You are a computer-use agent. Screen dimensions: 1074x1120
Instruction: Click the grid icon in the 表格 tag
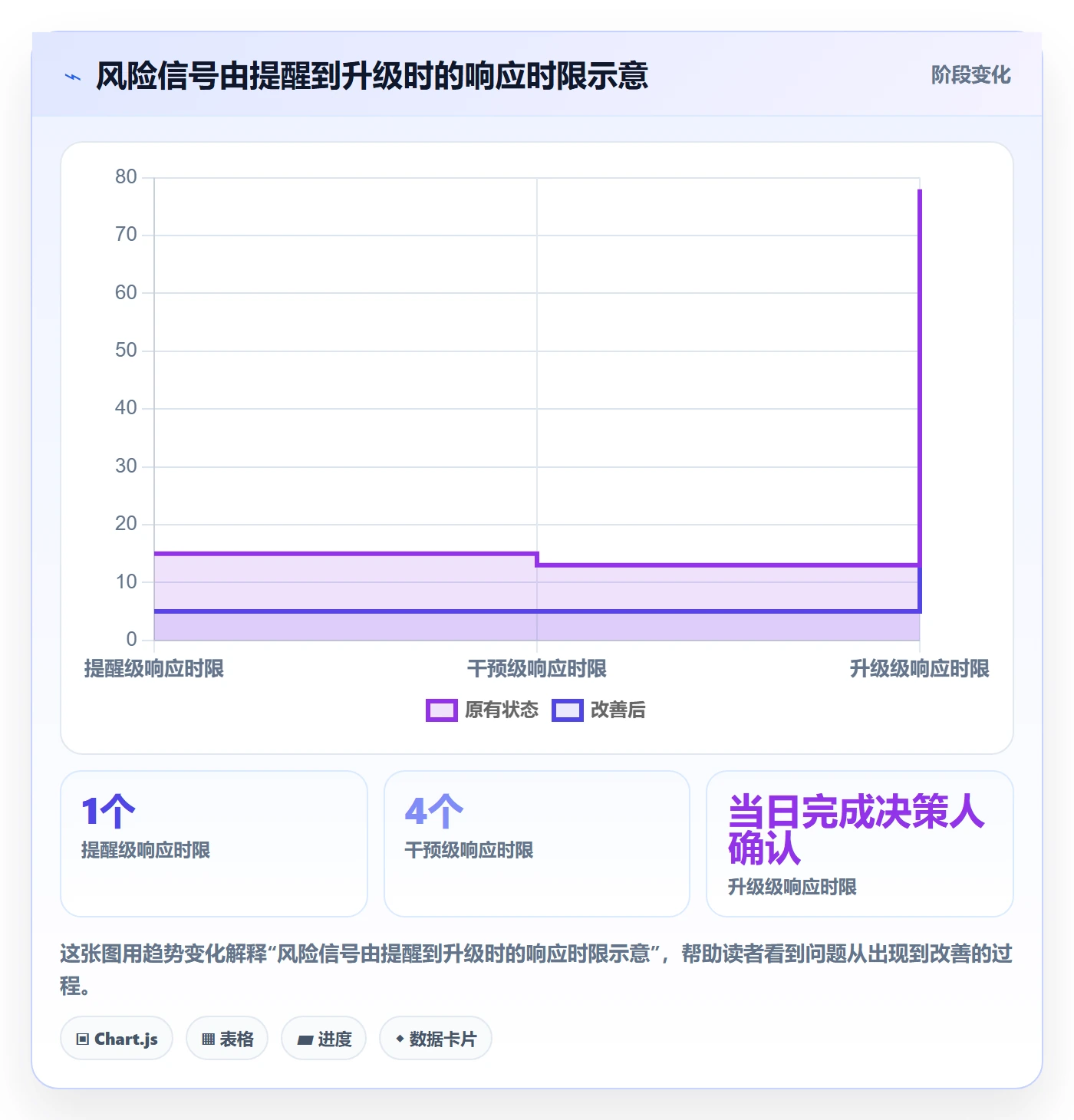pos(208,1039)
